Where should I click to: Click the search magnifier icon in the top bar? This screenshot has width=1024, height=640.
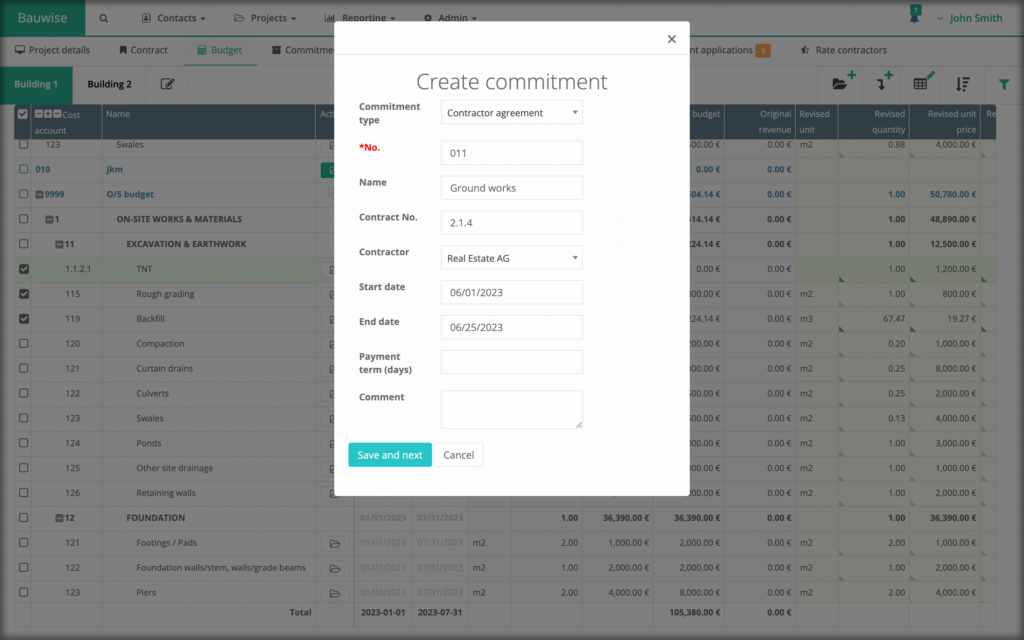point(103,18)
